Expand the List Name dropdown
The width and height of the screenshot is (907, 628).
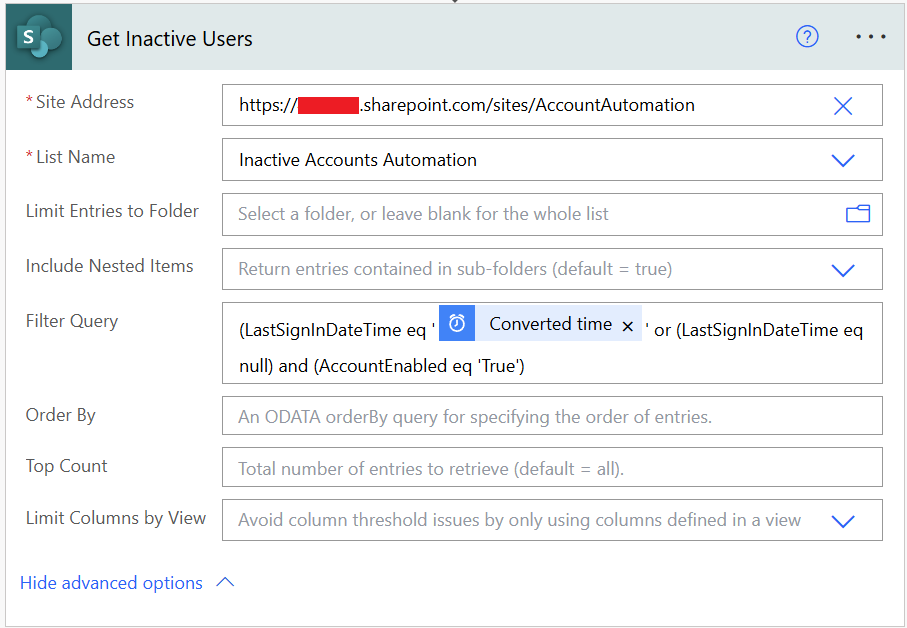point(843,160)
